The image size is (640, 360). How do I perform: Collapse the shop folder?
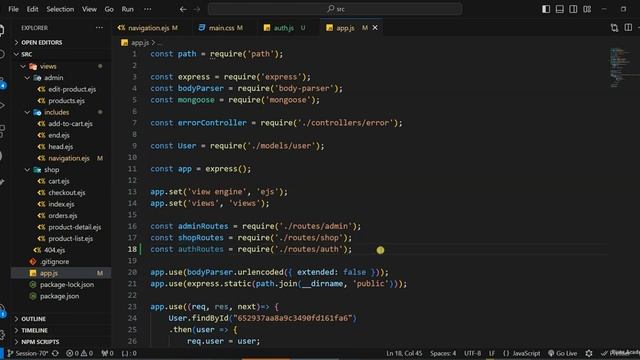pyautogui.click(x=60, y=169)
